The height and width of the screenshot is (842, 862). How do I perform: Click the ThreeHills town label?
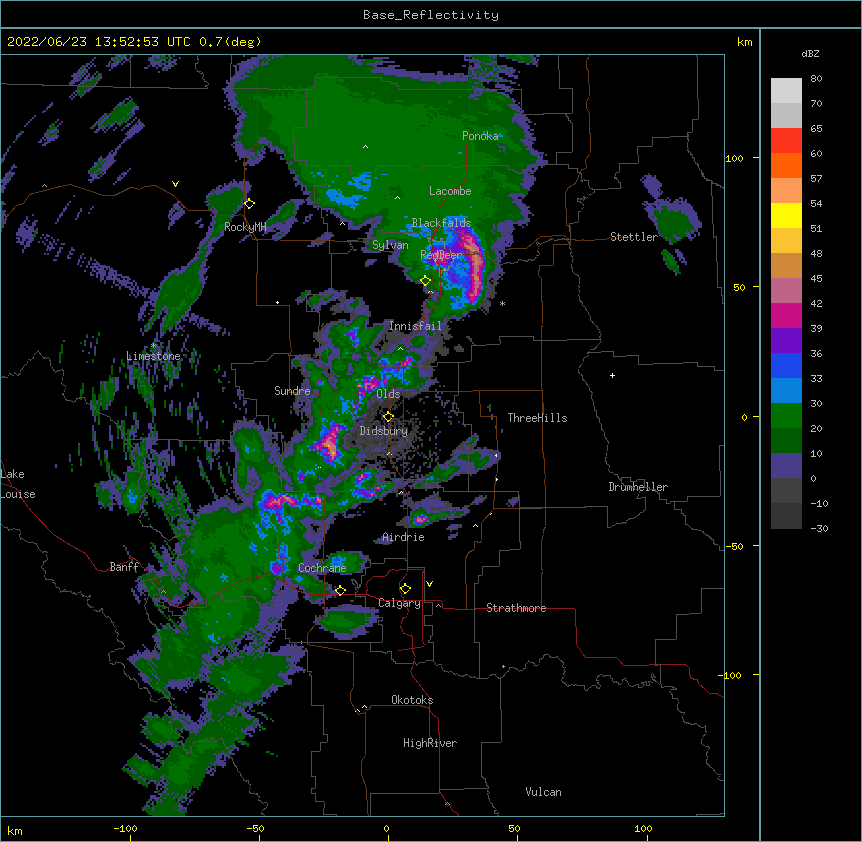[x=537, y=418]
